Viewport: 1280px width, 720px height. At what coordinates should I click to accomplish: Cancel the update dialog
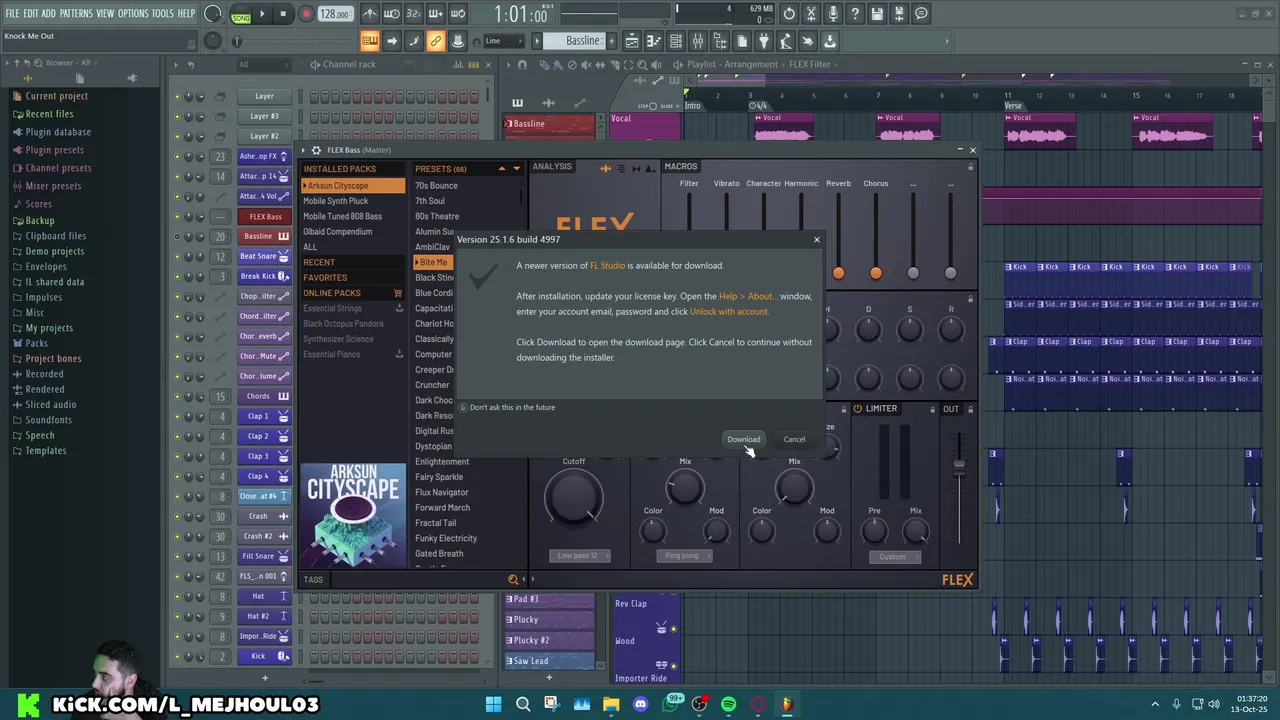[794, 439]
